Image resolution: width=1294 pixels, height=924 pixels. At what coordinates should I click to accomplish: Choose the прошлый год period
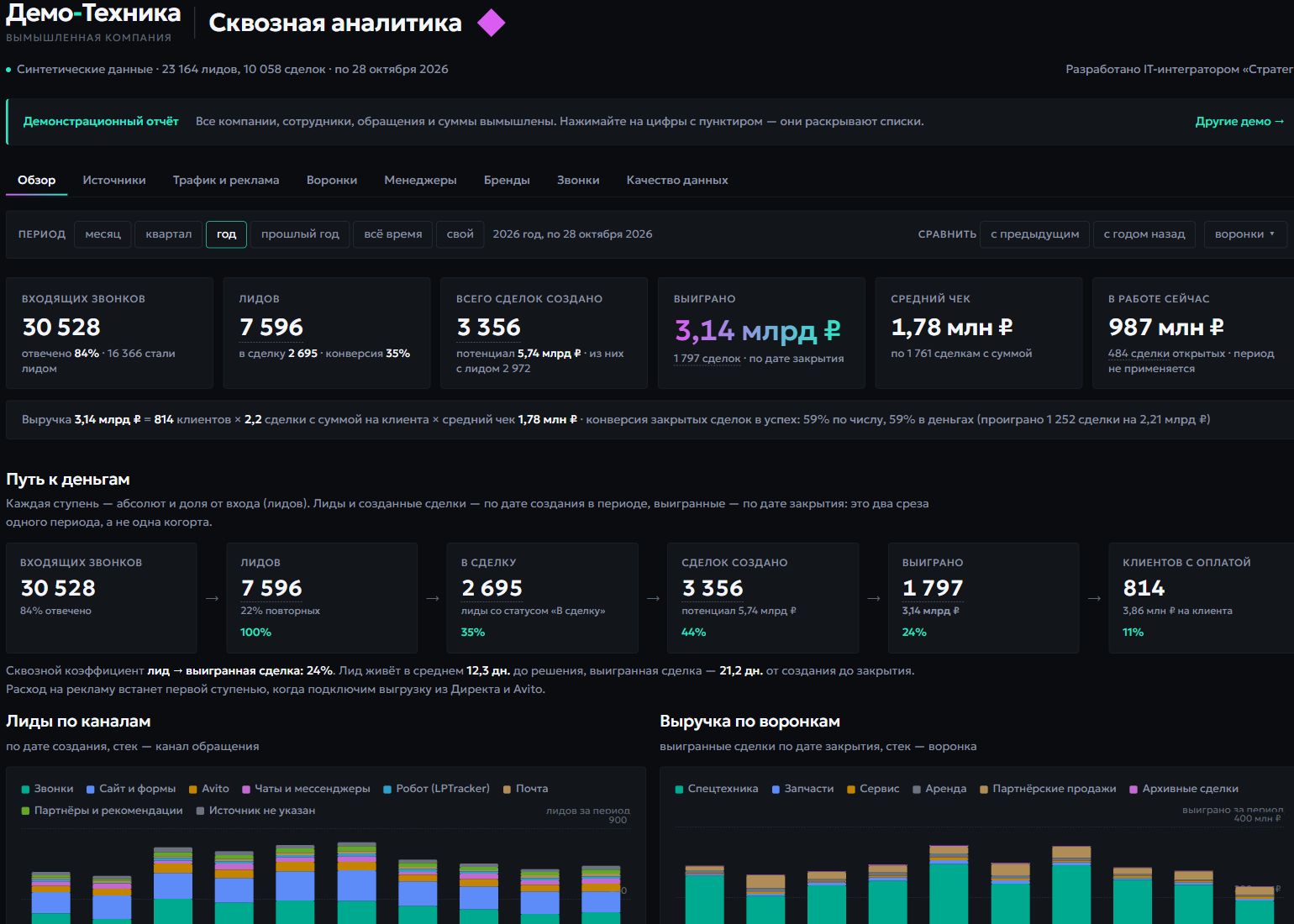click(300, 234)
